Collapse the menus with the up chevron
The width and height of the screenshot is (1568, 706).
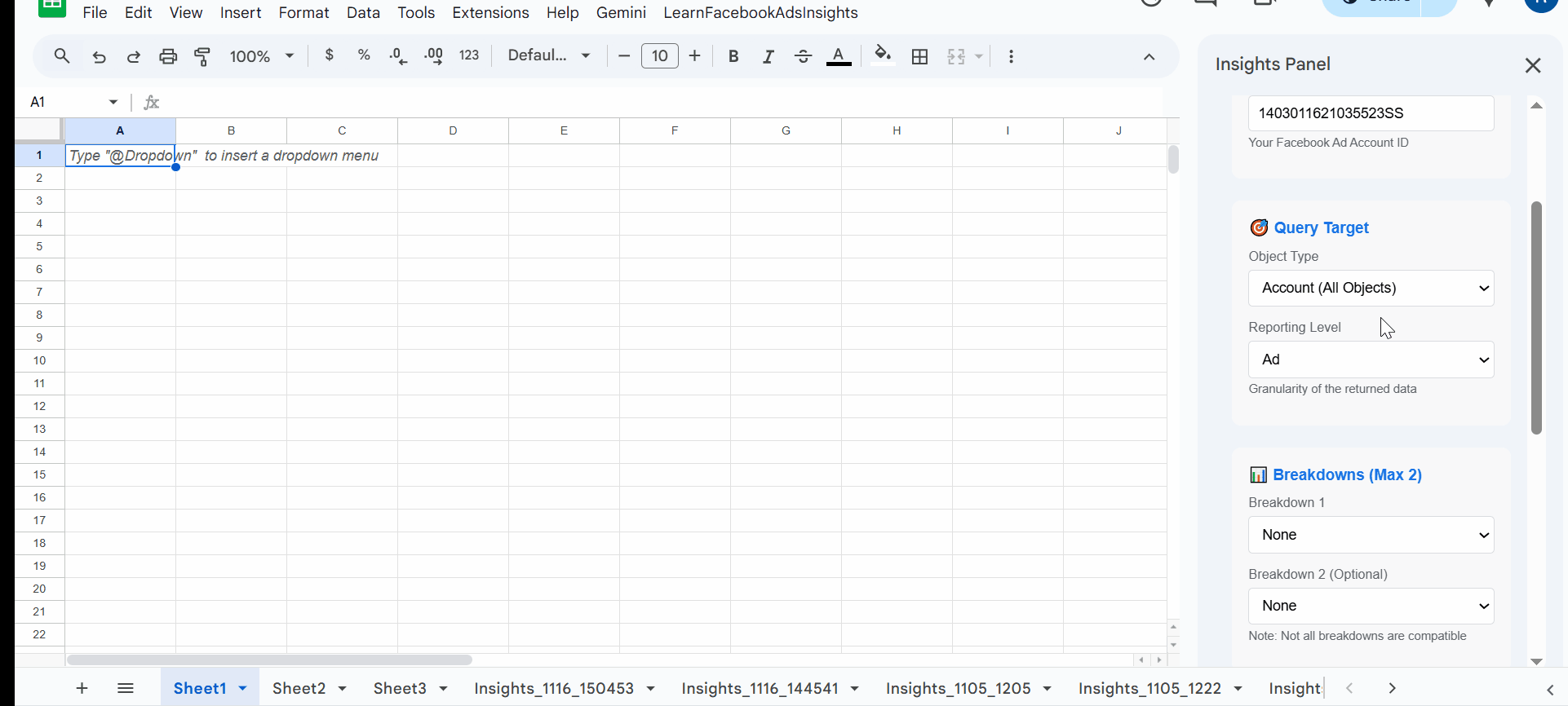click(1149, 56)
